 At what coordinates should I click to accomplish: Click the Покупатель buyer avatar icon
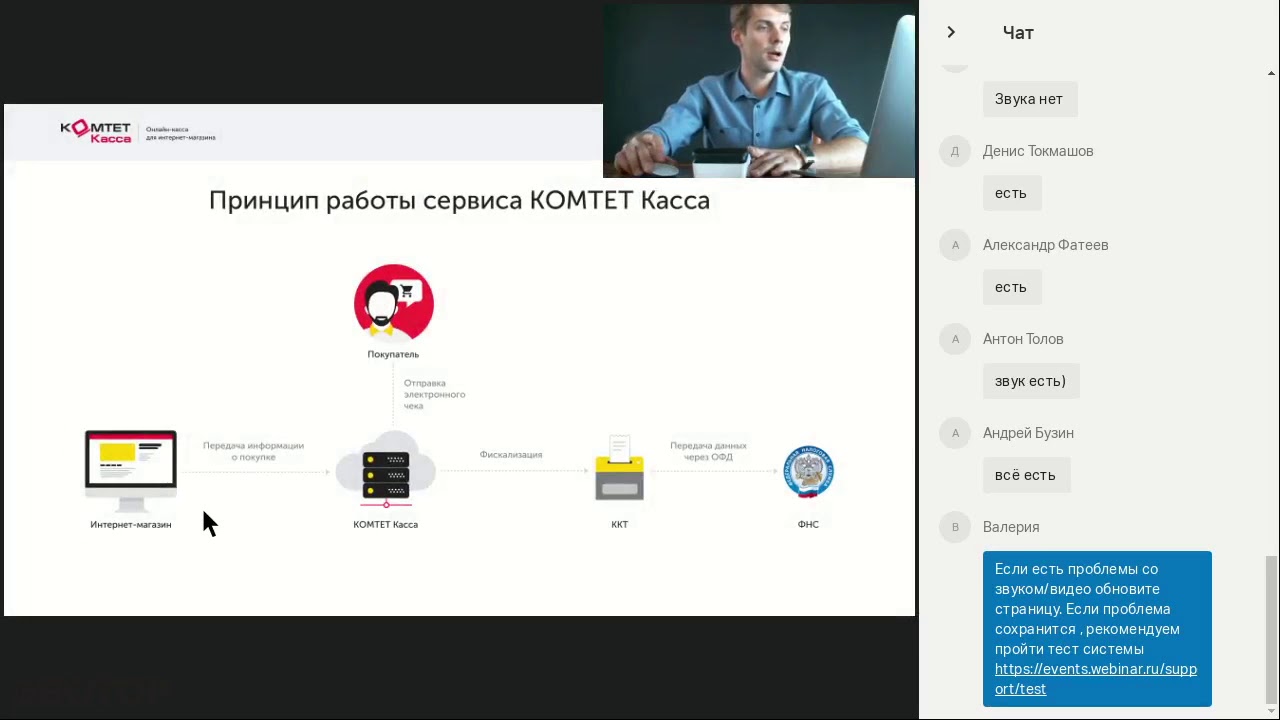pos(393,302)
